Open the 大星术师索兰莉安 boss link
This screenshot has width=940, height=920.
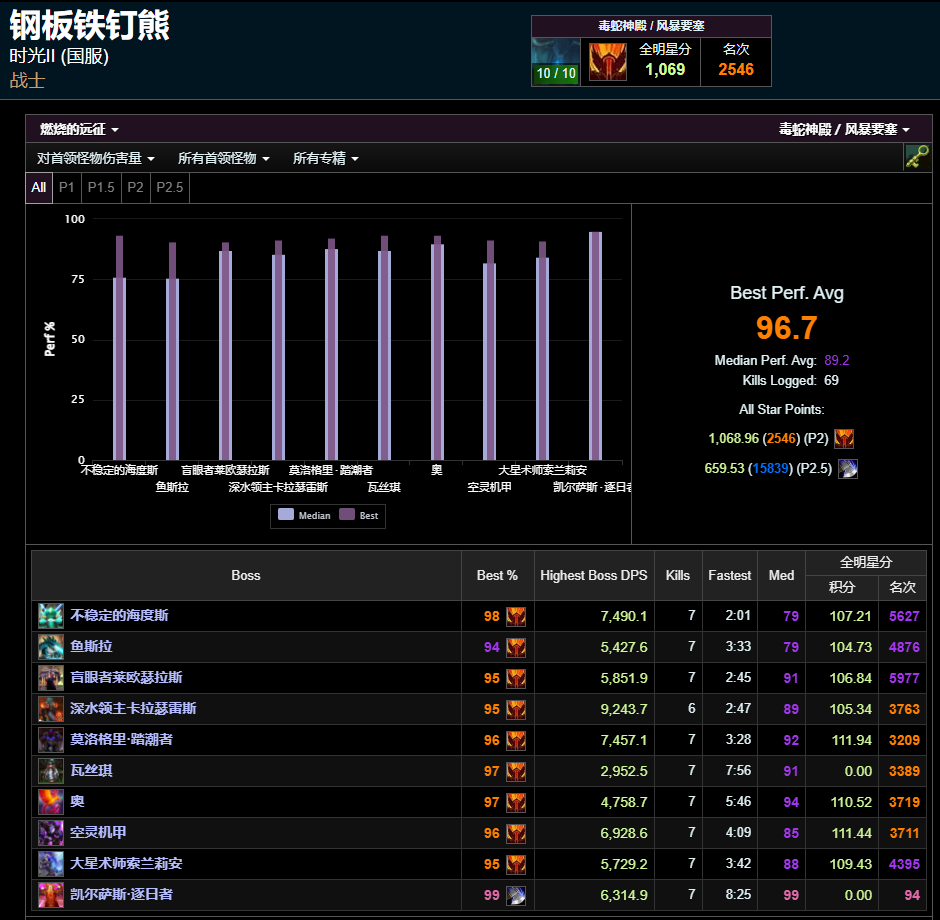point(126,863)
